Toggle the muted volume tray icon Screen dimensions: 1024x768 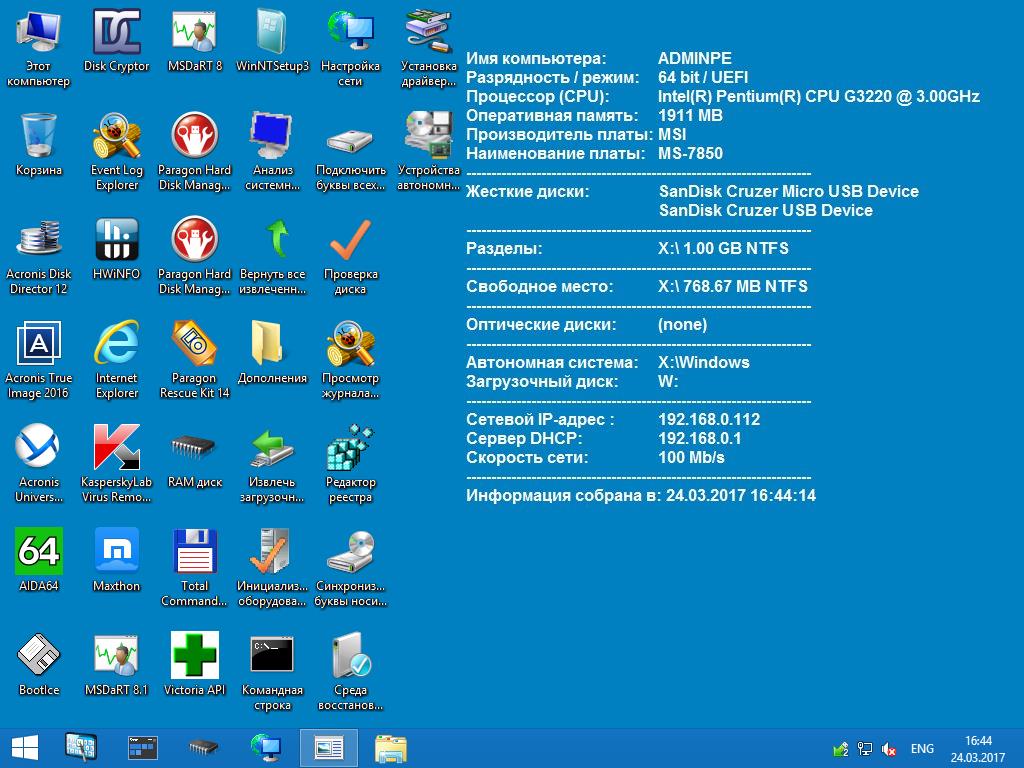[889, 749]
